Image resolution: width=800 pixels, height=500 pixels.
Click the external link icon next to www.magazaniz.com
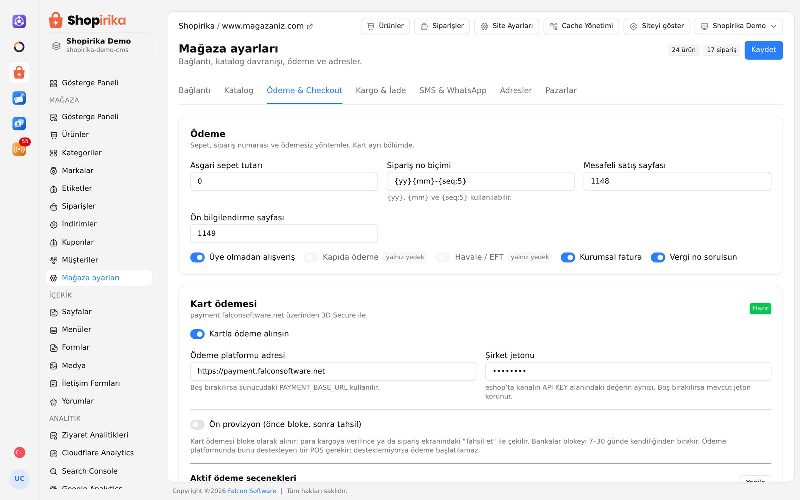[310, 26]
